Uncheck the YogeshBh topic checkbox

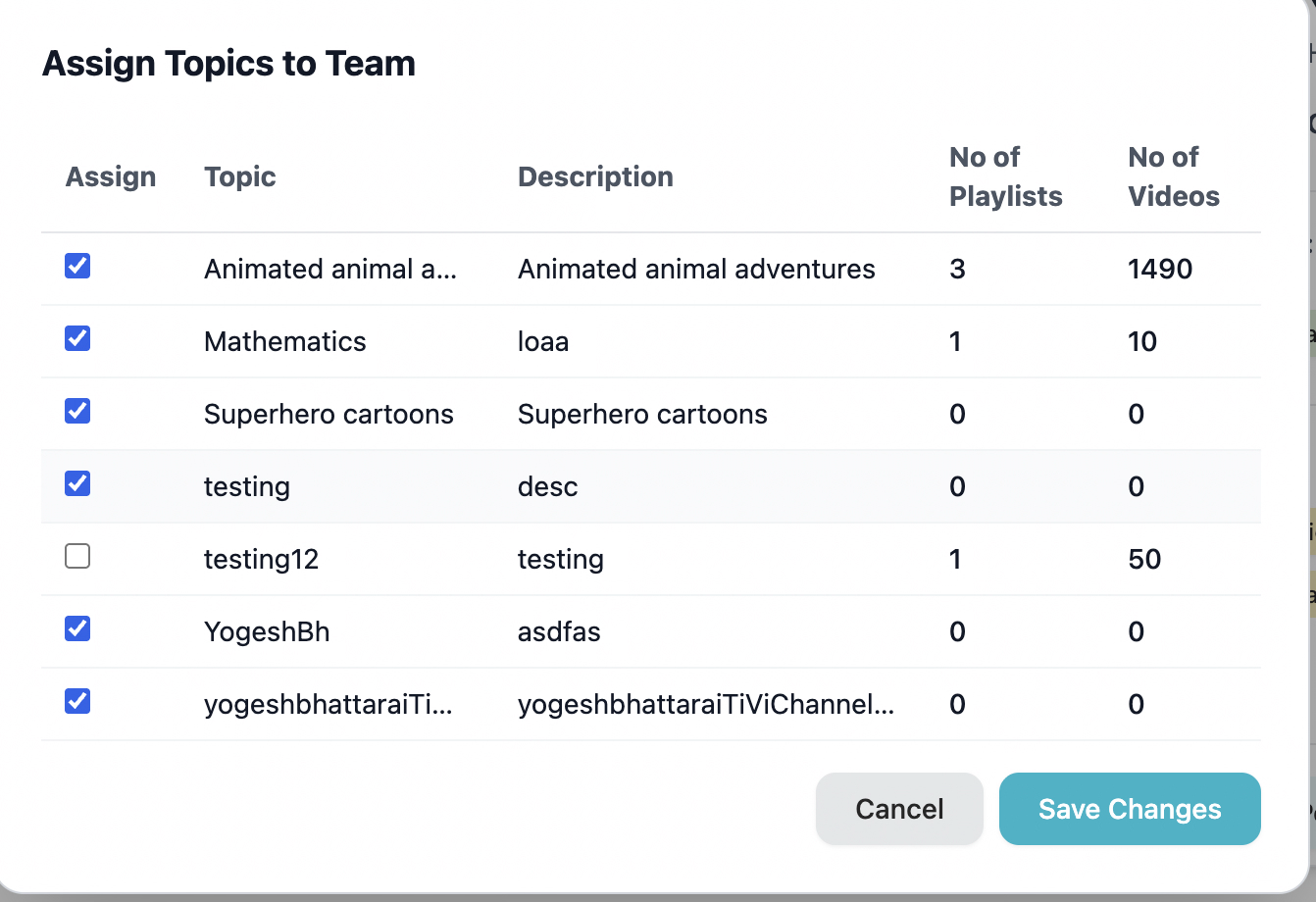pyautogui.click(x=77, y=628)
